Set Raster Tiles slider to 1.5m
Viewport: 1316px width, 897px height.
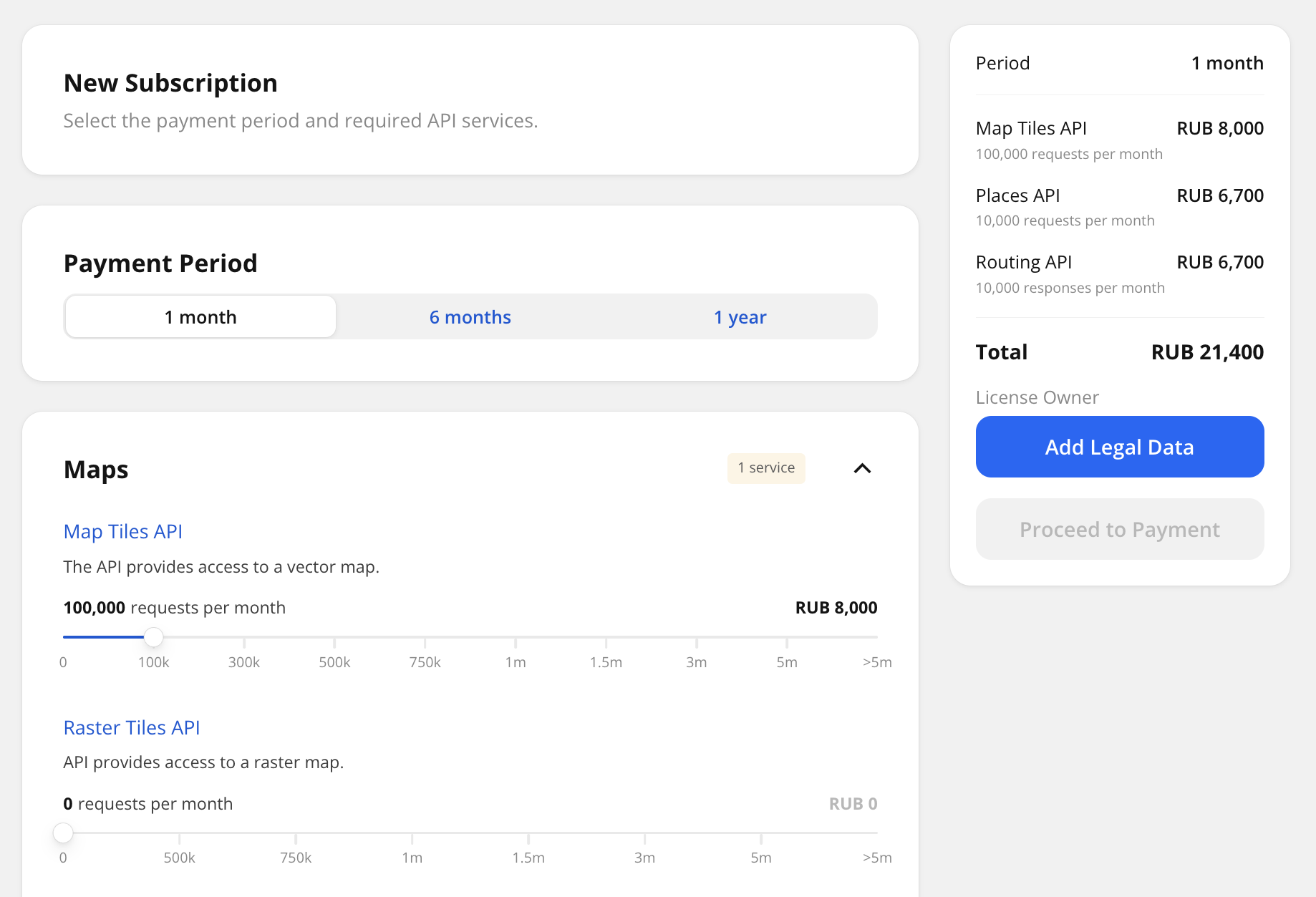528,833
